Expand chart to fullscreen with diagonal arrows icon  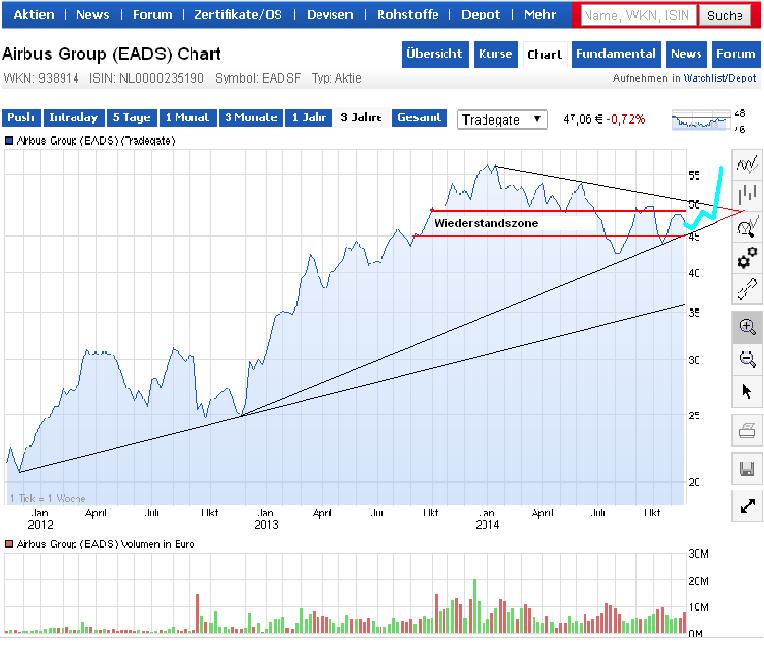pyautogui.click(x=746, y=506)
